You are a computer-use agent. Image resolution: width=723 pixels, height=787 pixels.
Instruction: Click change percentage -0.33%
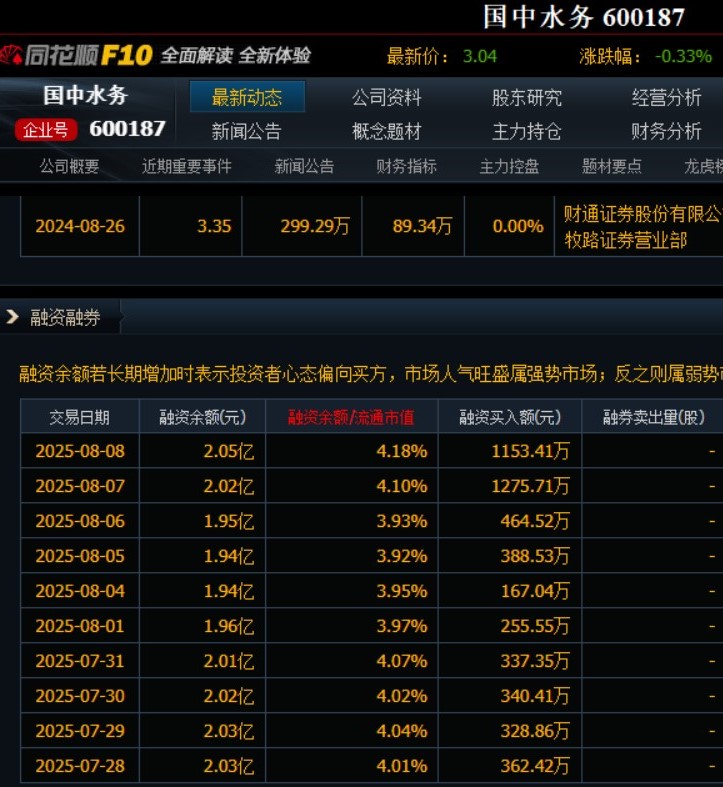coord(683,56)
